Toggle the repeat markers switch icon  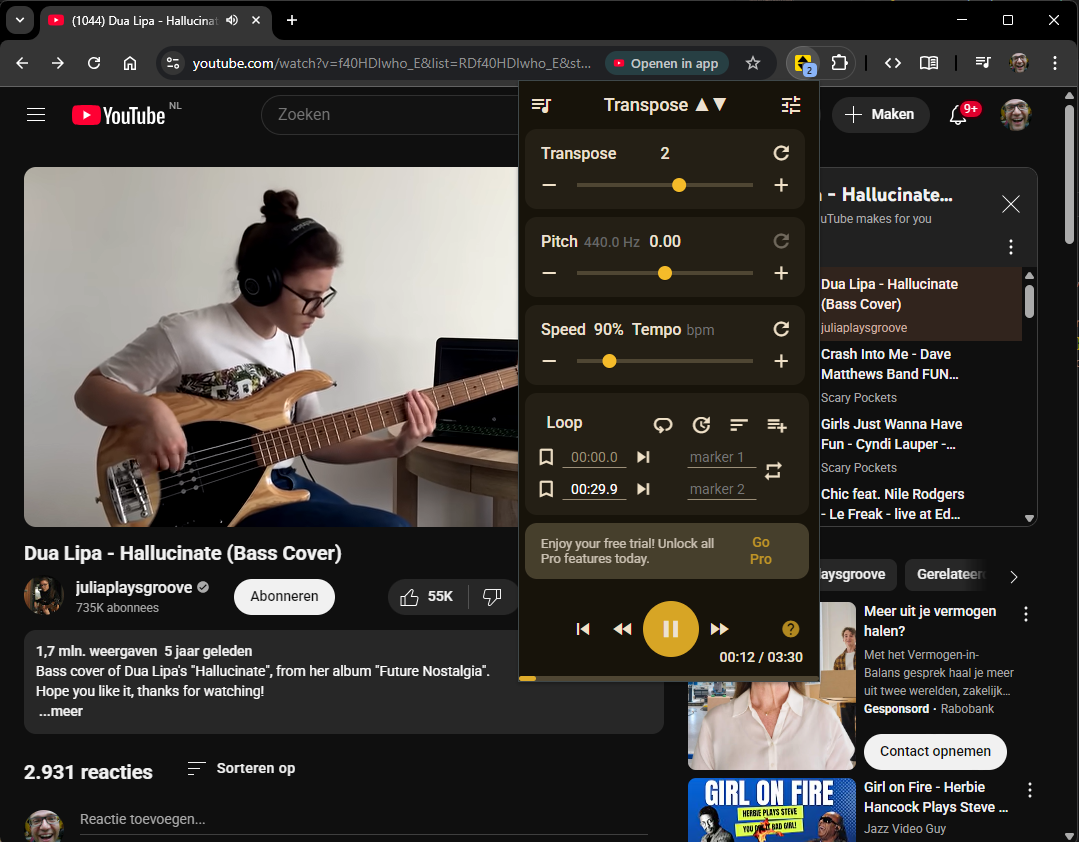773,470
